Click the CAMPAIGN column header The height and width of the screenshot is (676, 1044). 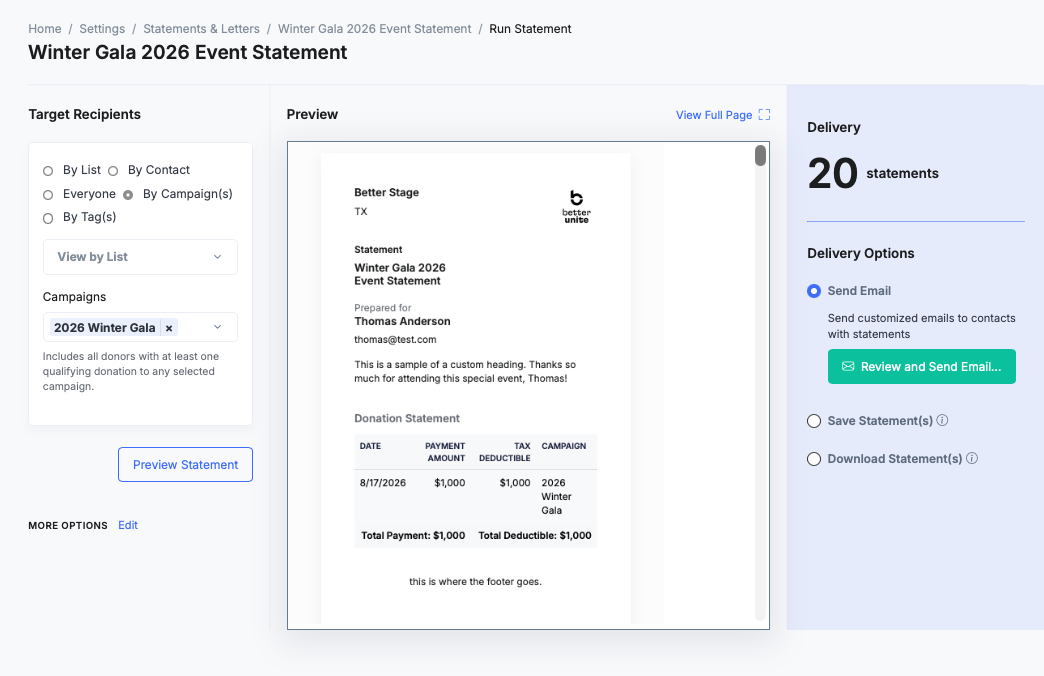point(564,446)
